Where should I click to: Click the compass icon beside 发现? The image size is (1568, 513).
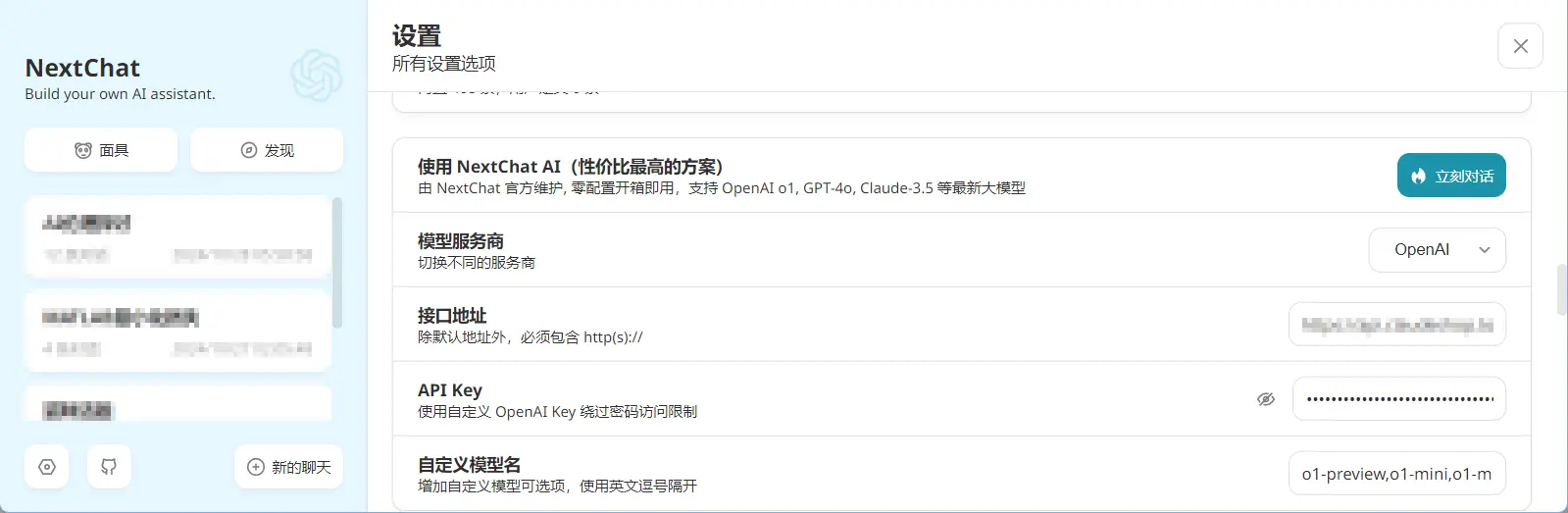(x=249, y=150)
